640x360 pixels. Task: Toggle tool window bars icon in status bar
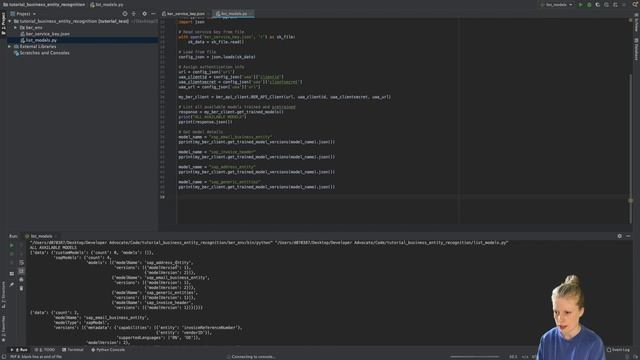click(x=3, y=357)
